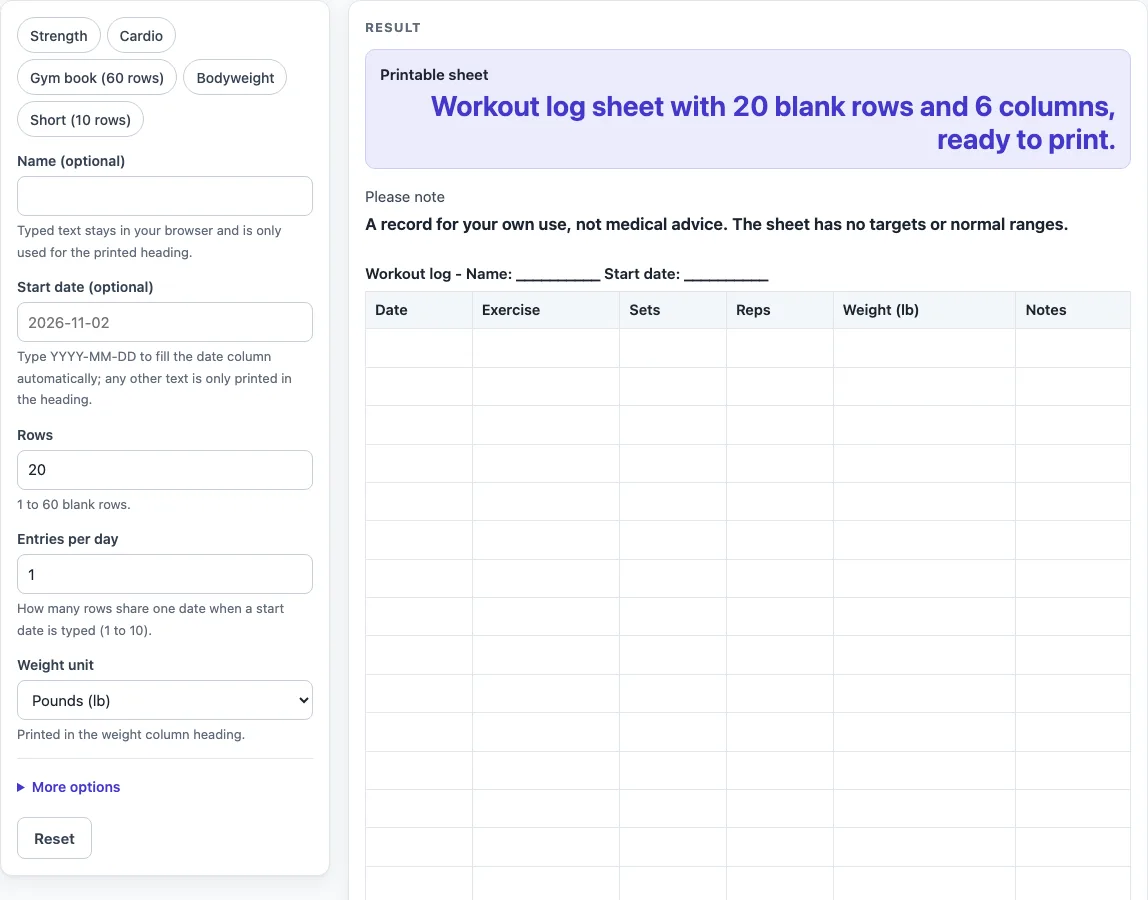Select the Notes column header
The image size is (1148, 900).
[1073, 310]
